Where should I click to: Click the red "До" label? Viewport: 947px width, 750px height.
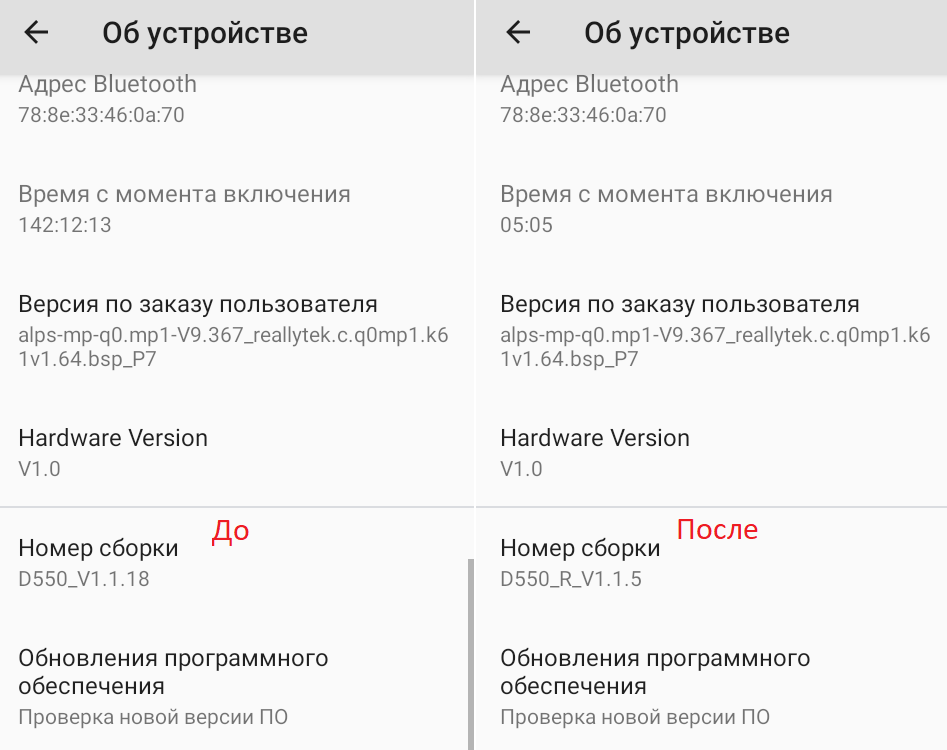coord(230,531)
